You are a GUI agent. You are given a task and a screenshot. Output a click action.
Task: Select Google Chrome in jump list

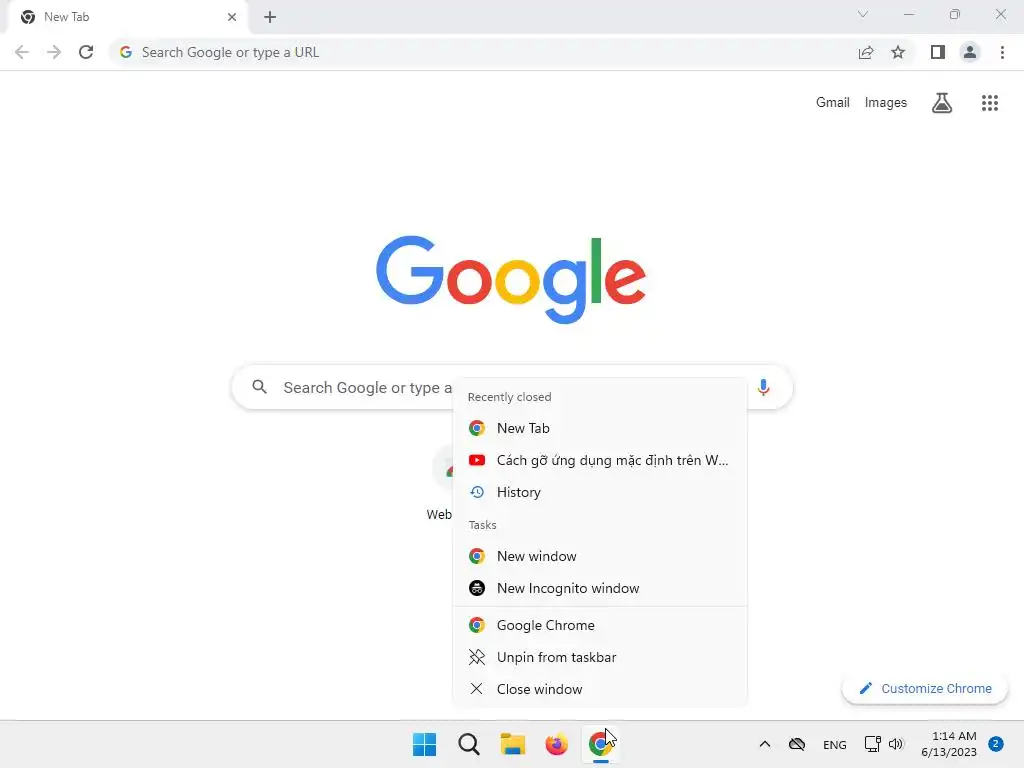[x=600, y=625]
